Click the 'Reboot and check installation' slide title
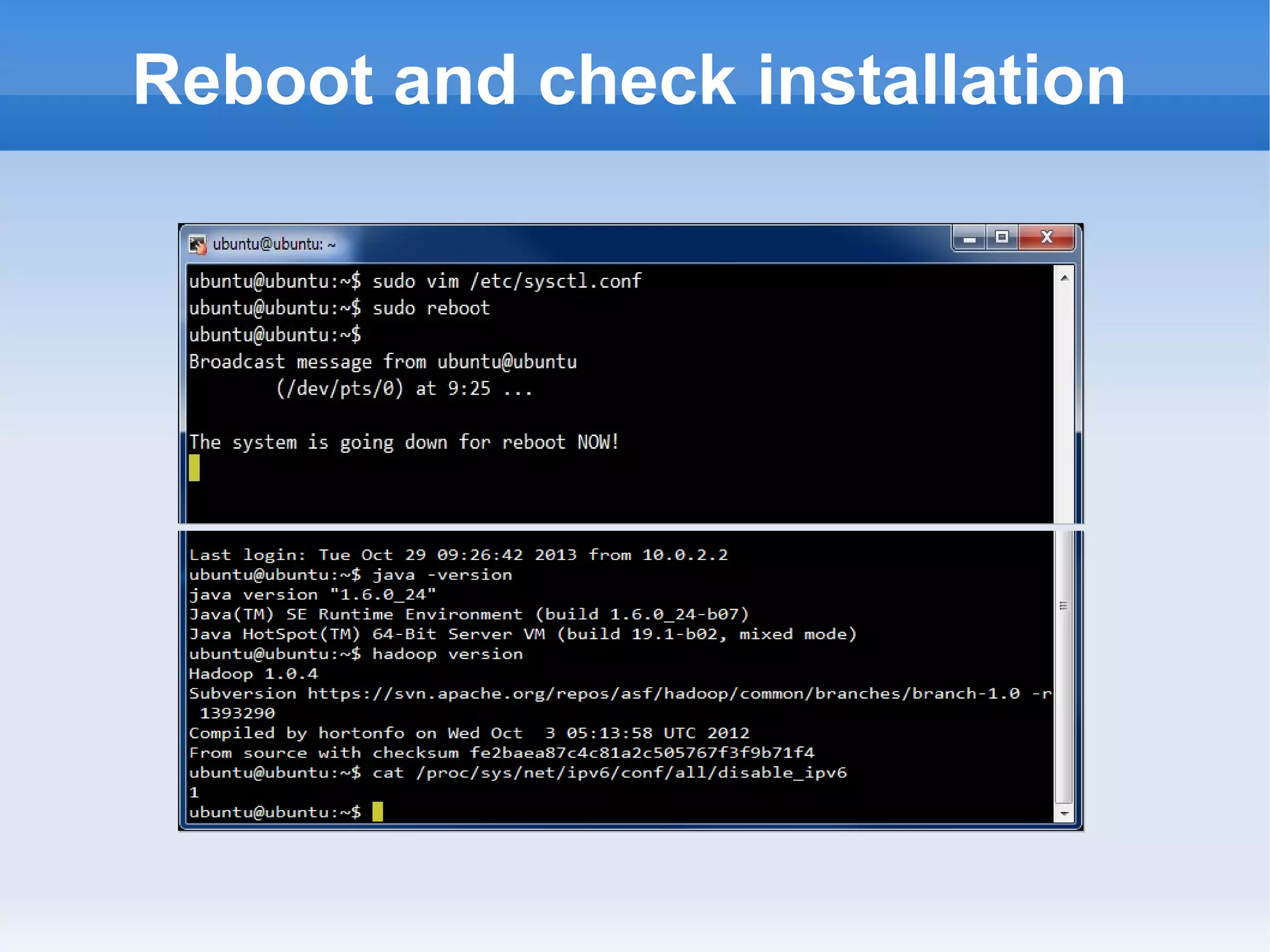The image size is (1270, 952). point(629,80)
